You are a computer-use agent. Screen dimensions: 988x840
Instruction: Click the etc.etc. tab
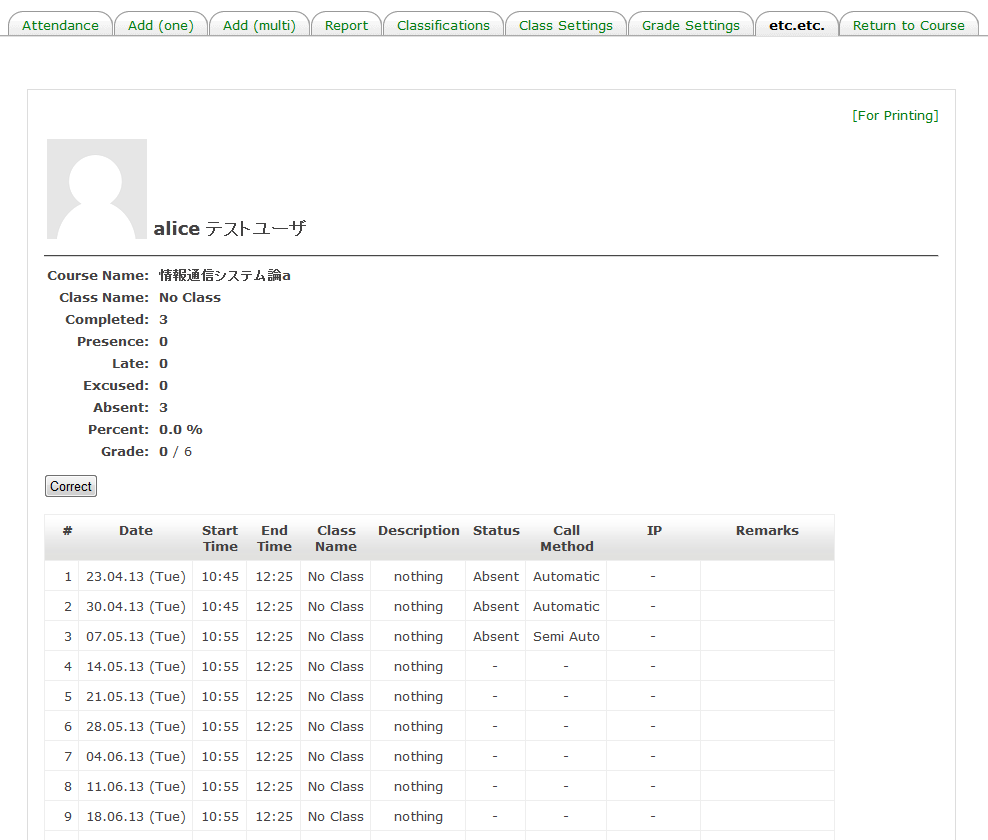(x=796, y=25)
